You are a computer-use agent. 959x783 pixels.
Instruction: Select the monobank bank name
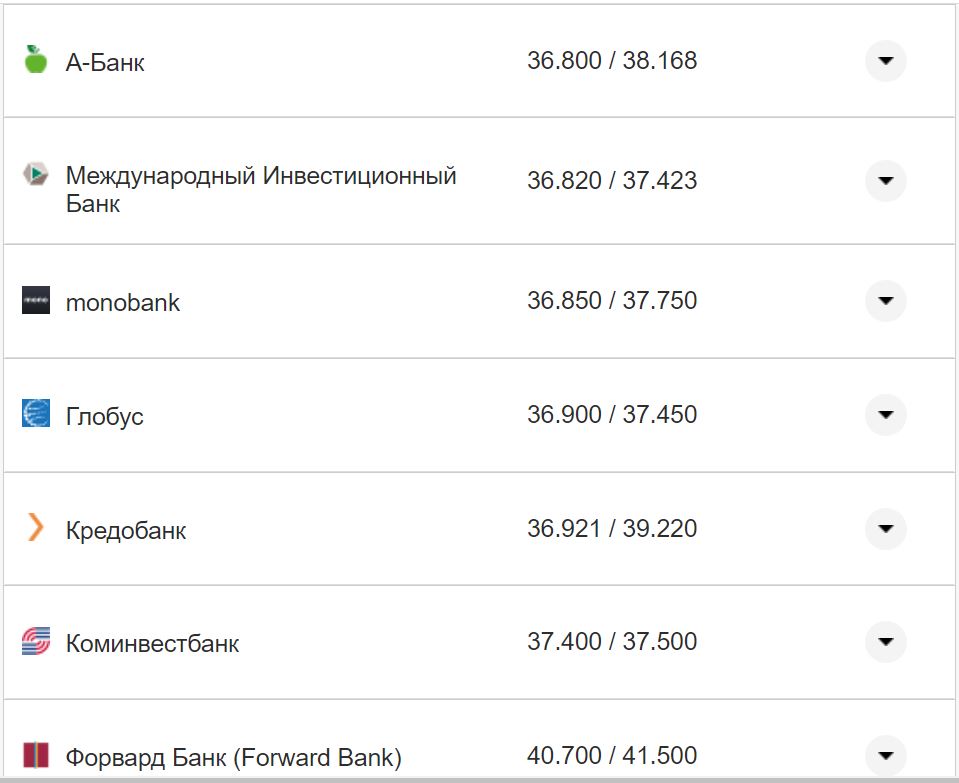[122, 302]
